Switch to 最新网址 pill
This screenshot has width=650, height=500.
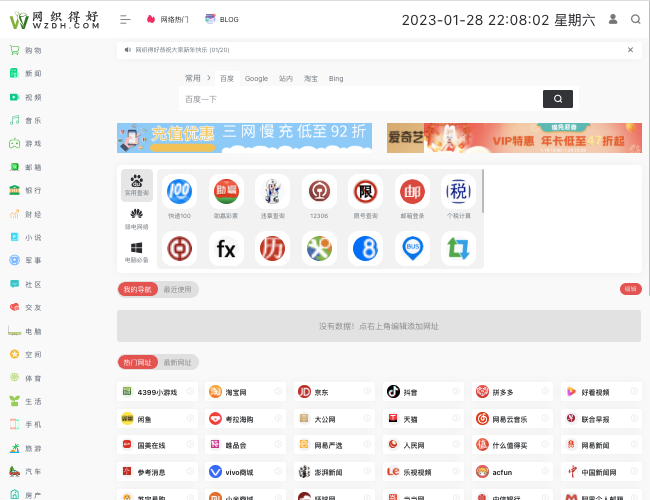pos(177,362)
